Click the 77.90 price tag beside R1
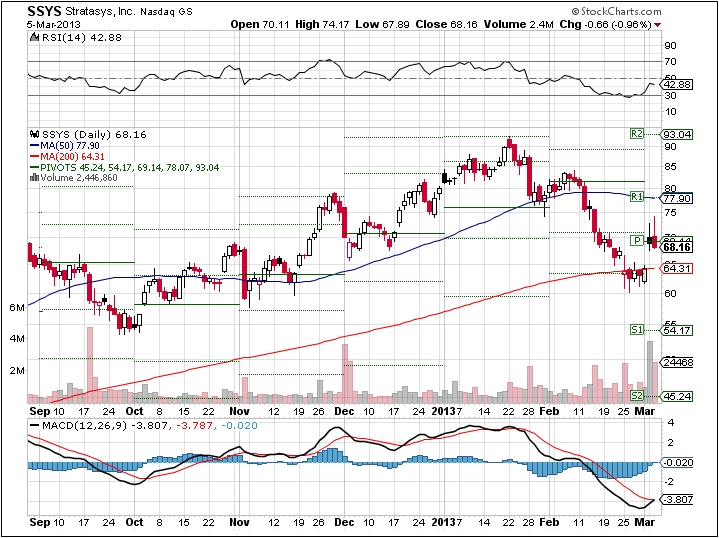Viewport: 719px width, 538px height. [678, 198]
